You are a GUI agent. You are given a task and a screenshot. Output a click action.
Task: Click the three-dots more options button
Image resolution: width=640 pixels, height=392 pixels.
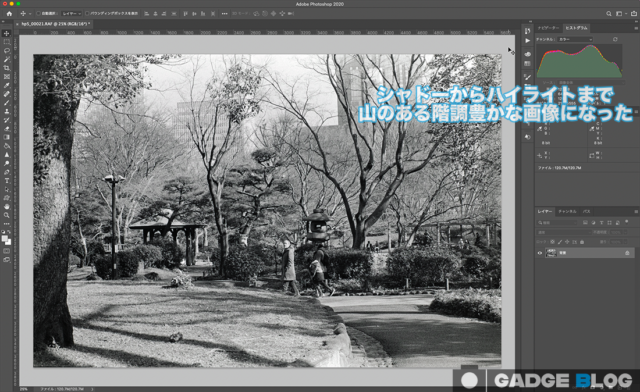(224, 13)
